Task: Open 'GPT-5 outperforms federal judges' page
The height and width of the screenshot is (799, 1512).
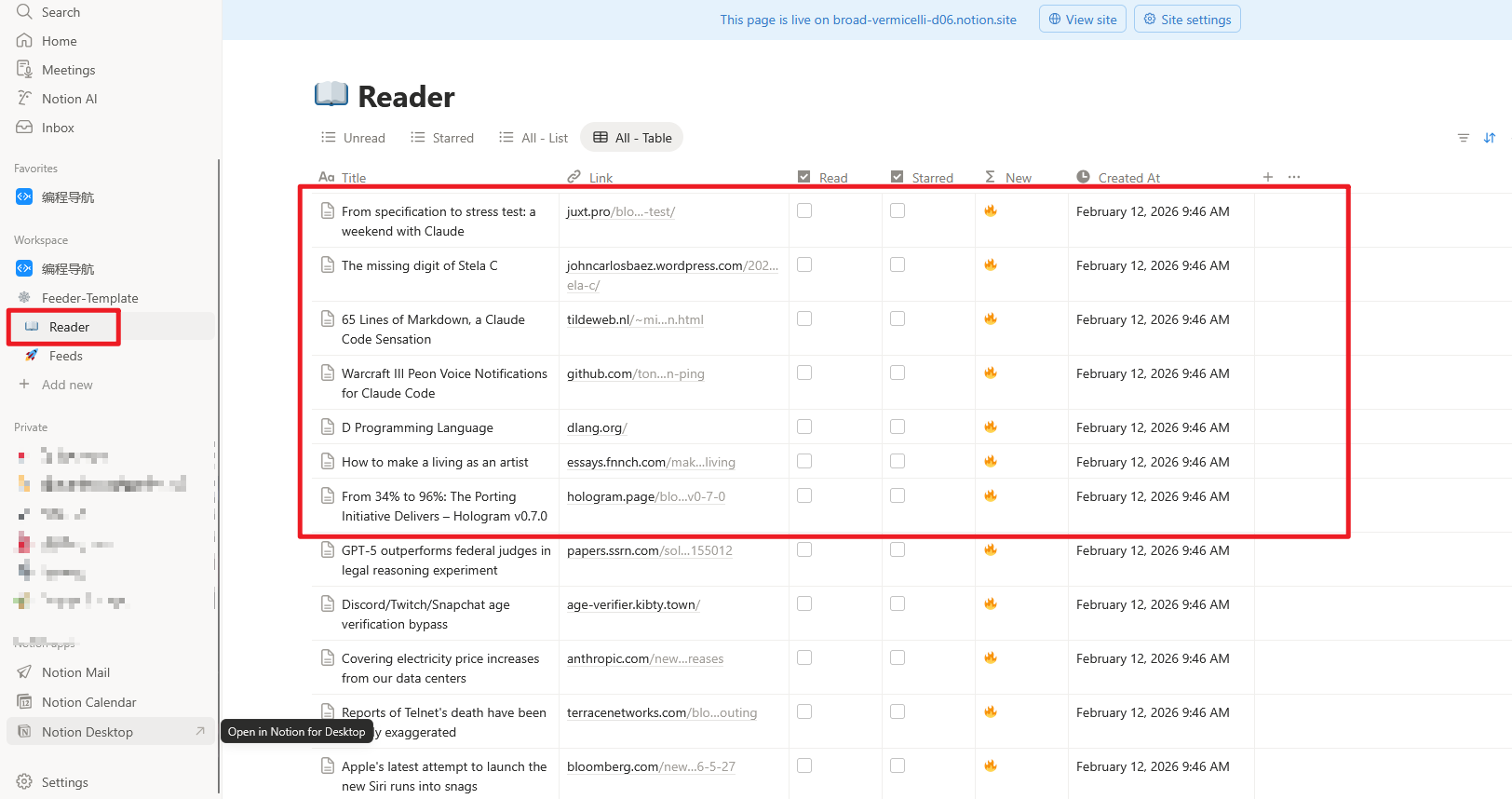Action: point(446,561)
